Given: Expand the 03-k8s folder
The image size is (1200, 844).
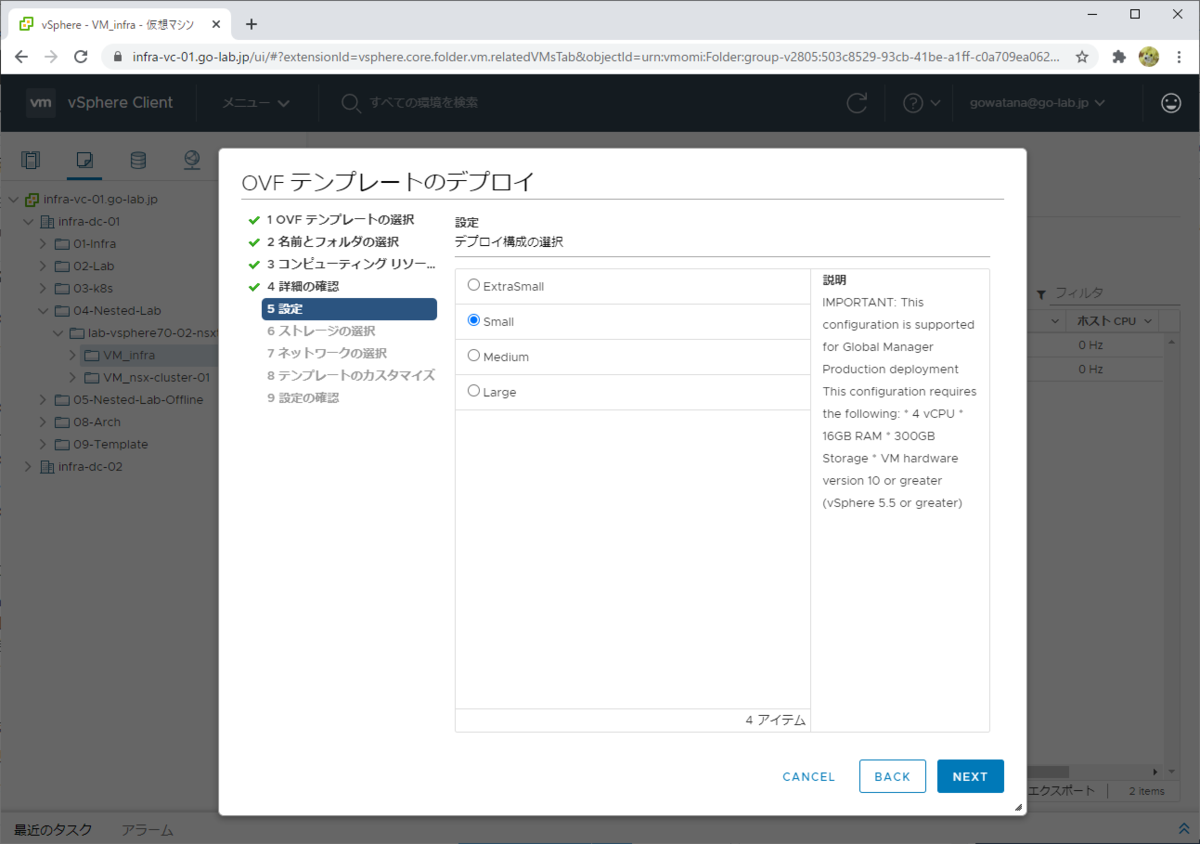Looking at the screenshot, I should pos(43,288).
